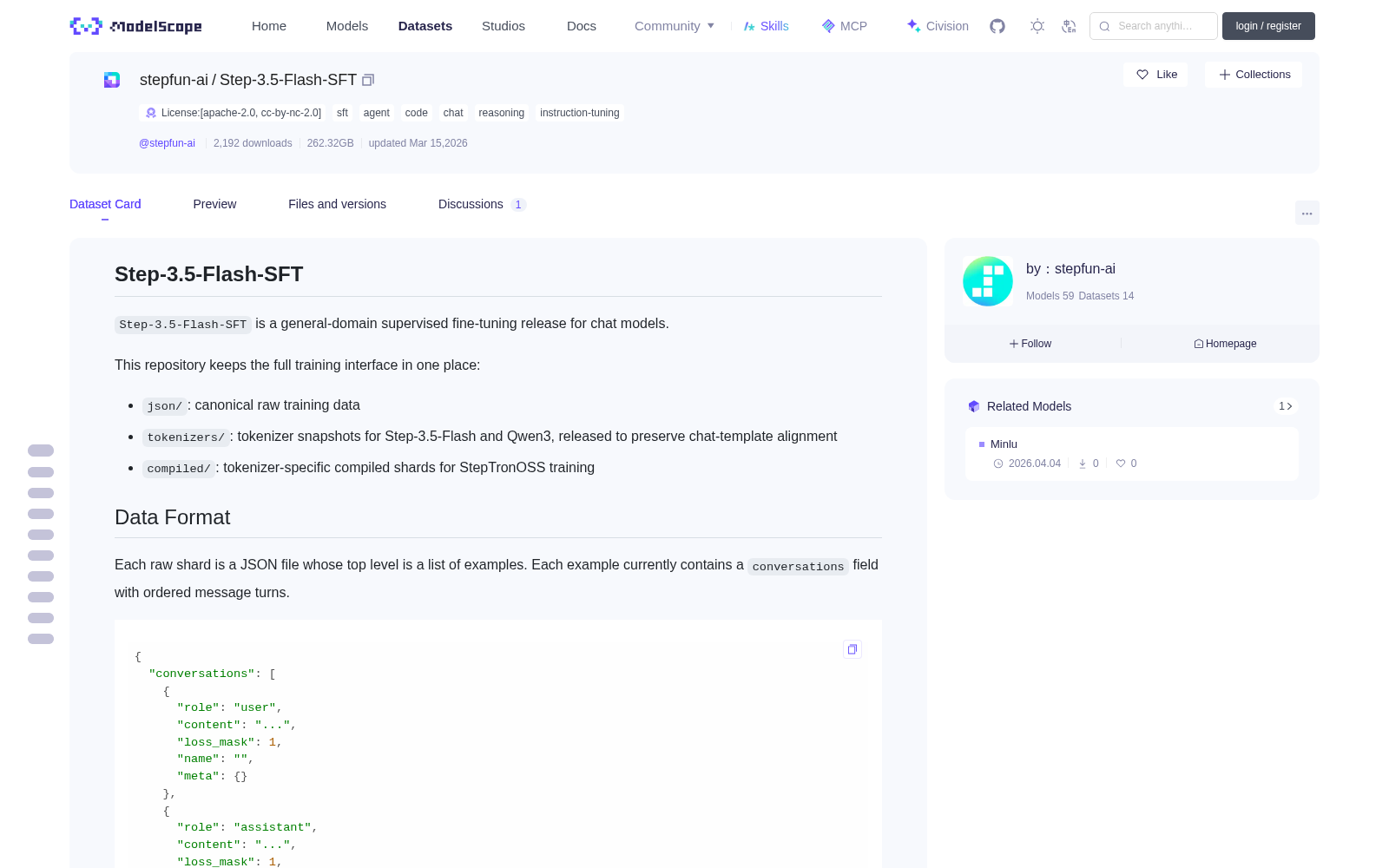Screen dimensions: 1389x868
Task: Open Studios section
Action: click(504, 26)
